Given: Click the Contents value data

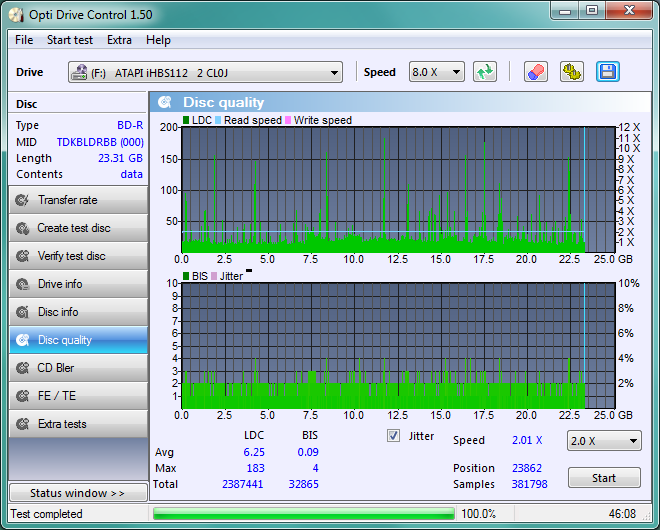Looking at the screenshot, I should [x=132, y=174].
